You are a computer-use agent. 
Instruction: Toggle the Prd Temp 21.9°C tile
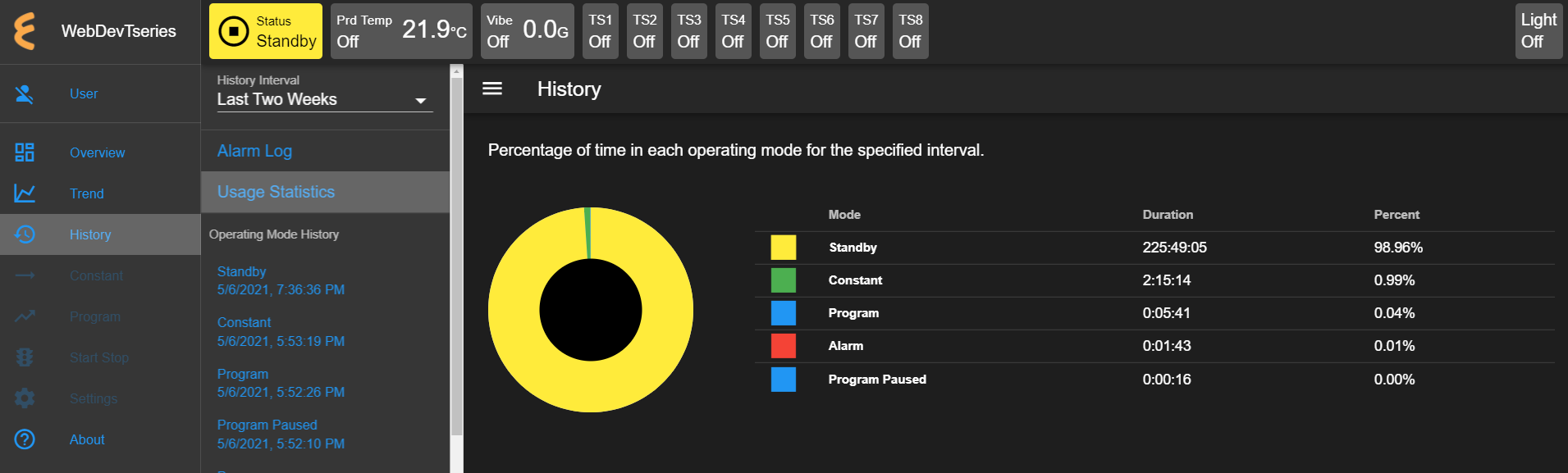point(402,31)
